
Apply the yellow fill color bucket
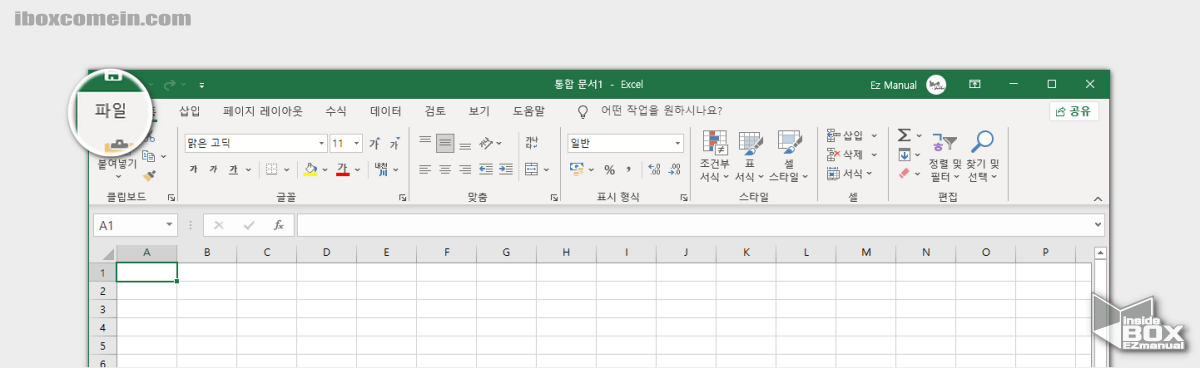click(x=311, y=170)
